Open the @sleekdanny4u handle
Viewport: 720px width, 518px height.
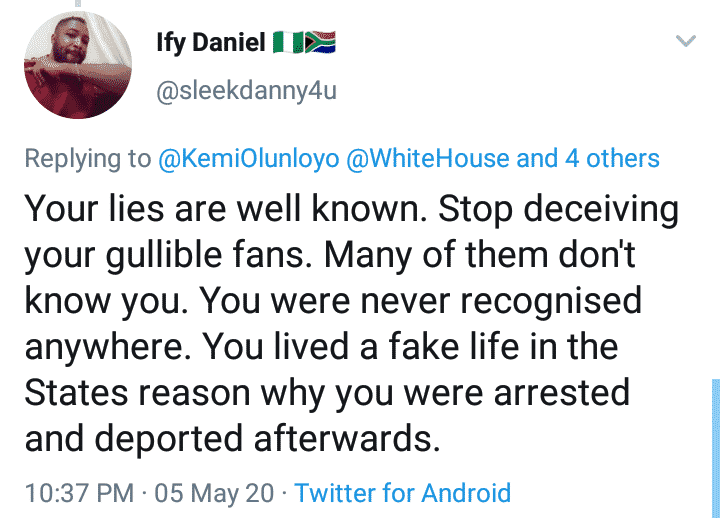247,90
